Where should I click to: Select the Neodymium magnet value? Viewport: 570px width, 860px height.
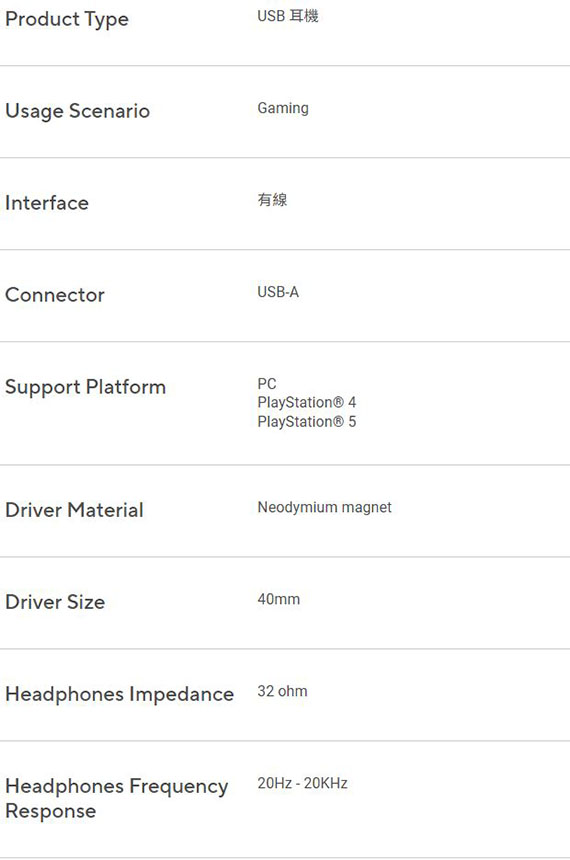pos(325,507)
